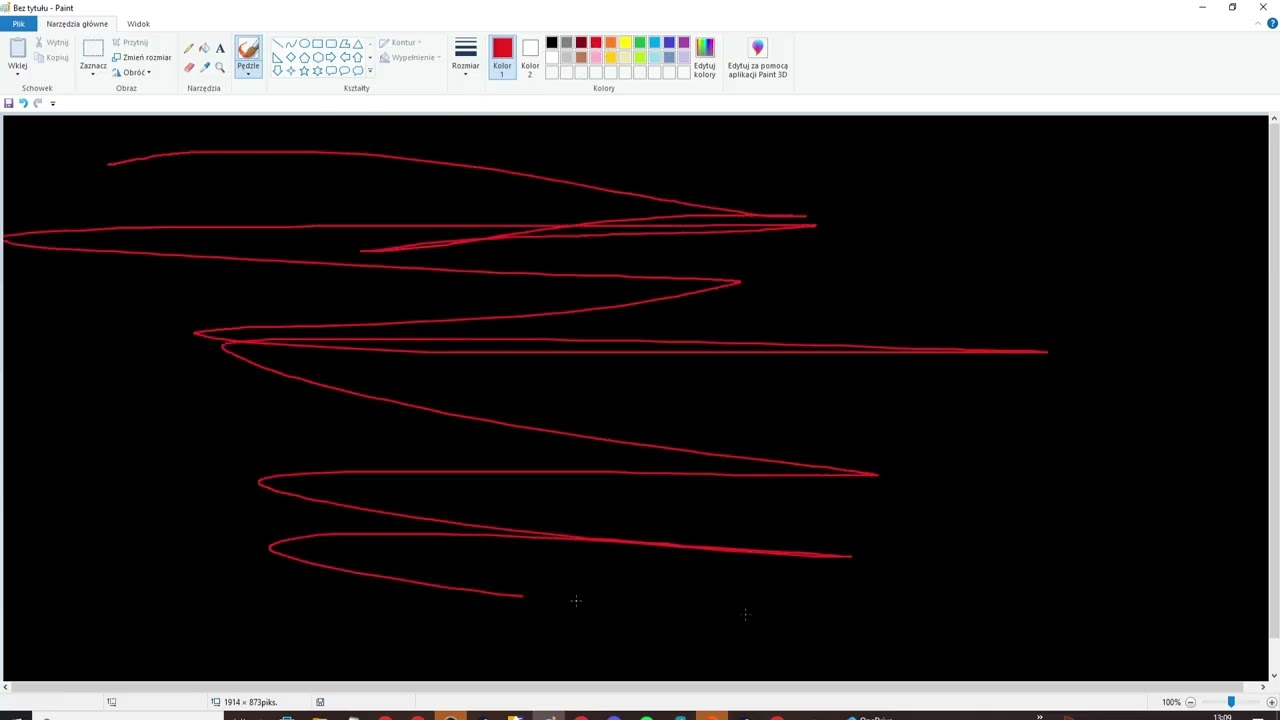Select Kolor 1 as active color
Screen dimensions: 1280x720
[x=502, y=58]
